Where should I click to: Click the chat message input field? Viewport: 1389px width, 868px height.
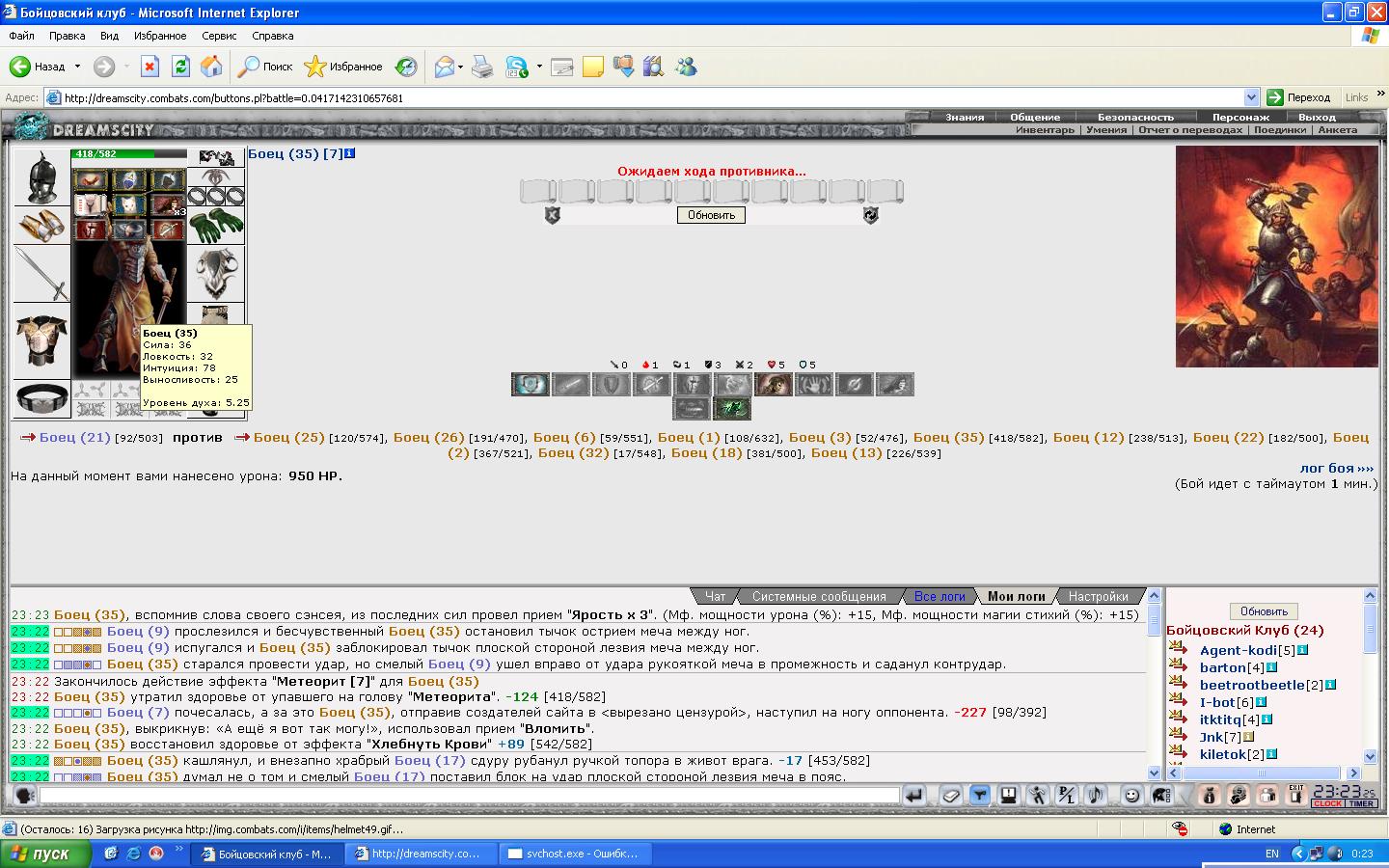(x=470, y=796)
